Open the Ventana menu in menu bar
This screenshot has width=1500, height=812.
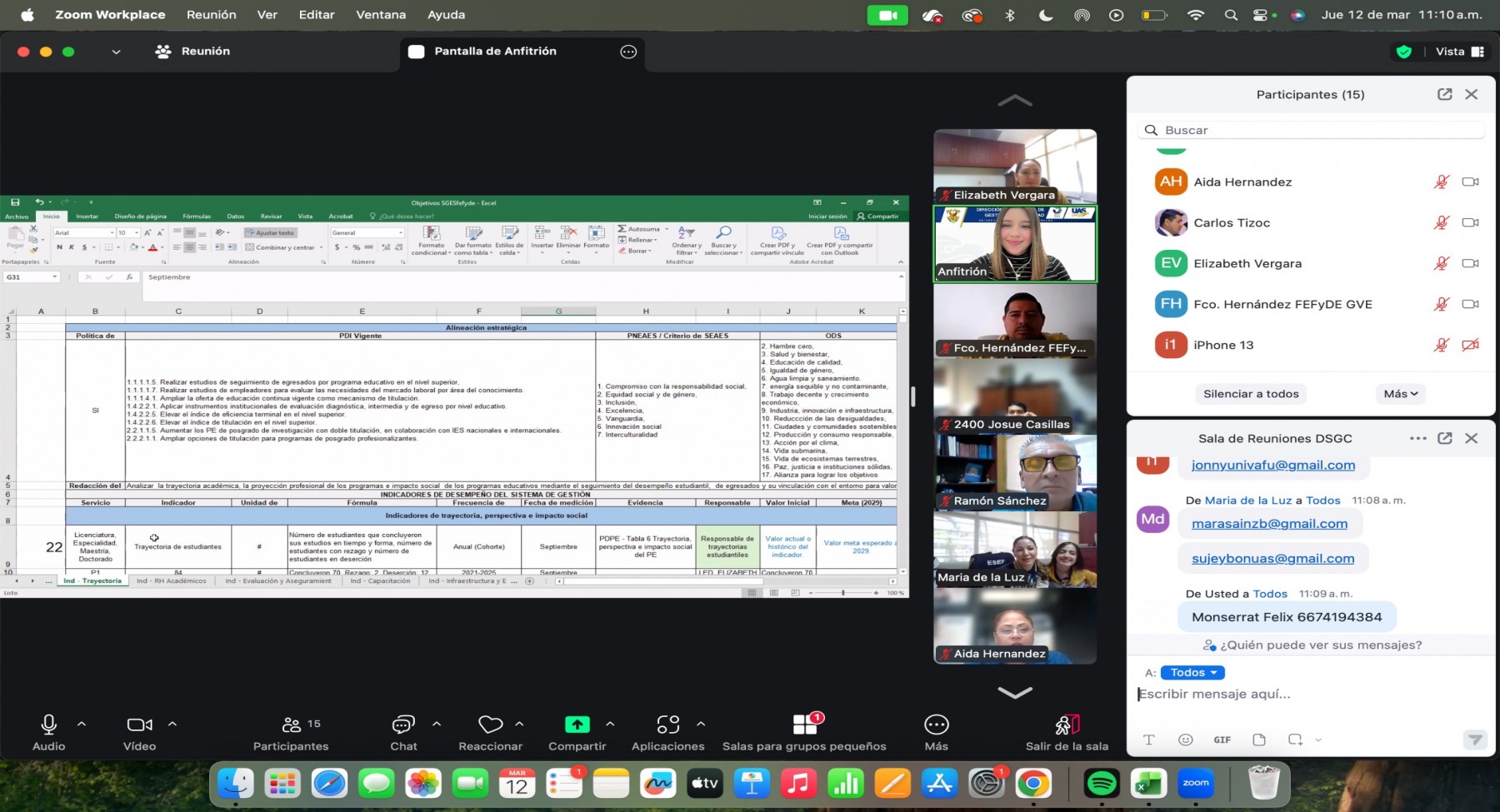click(x=381, y=15)
